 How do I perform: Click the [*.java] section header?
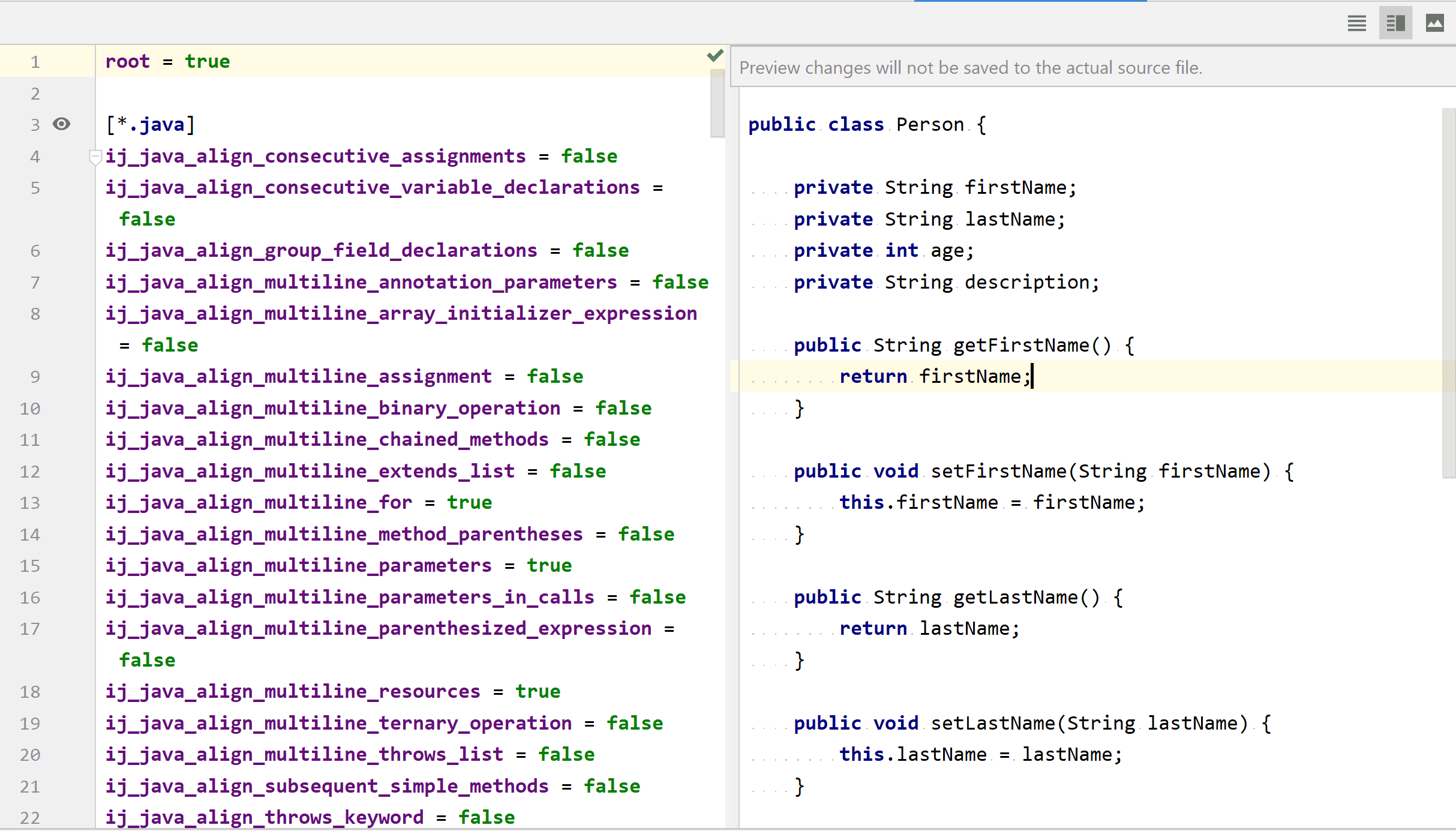point(151,125)
